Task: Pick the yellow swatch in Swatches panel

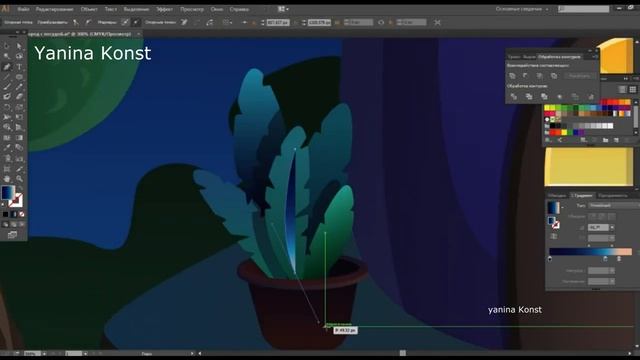Action: tap(547, 108)
